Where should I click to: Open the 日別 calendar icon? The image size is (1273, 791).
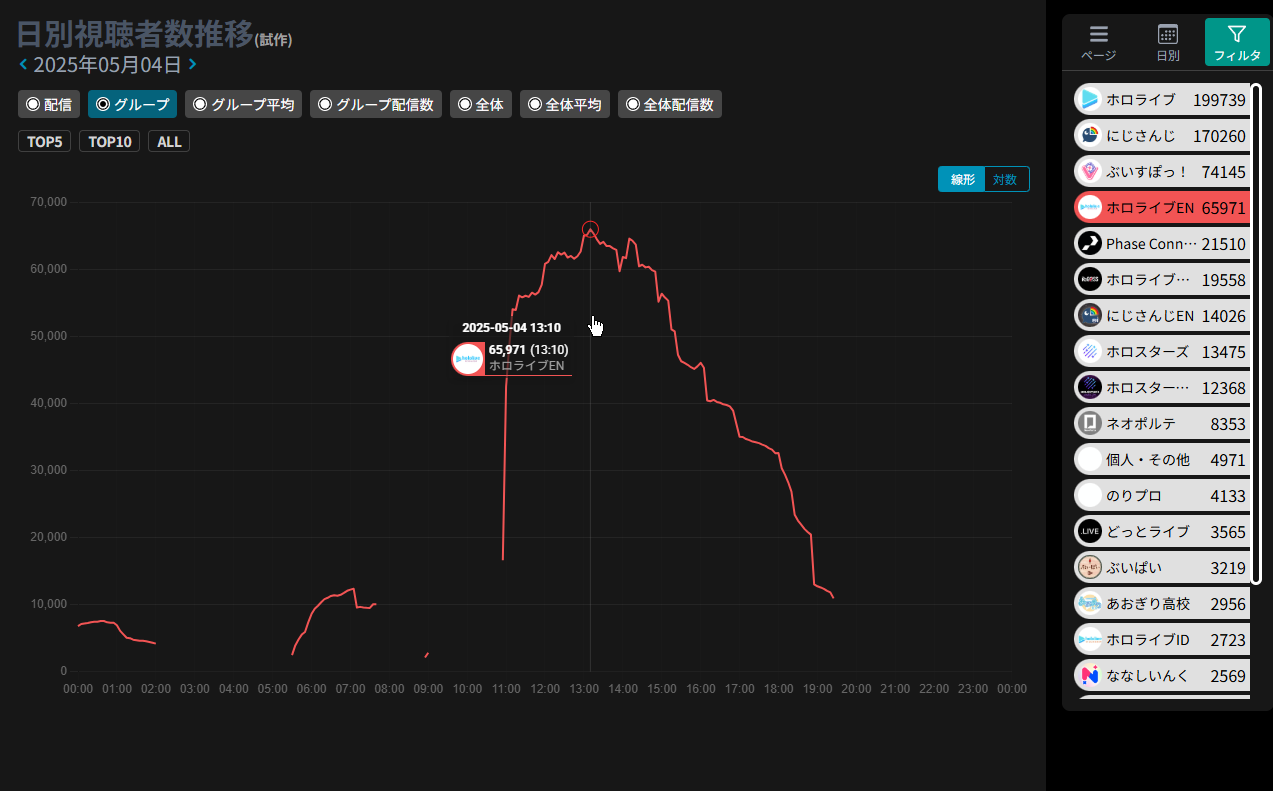tap(1168, 34)
